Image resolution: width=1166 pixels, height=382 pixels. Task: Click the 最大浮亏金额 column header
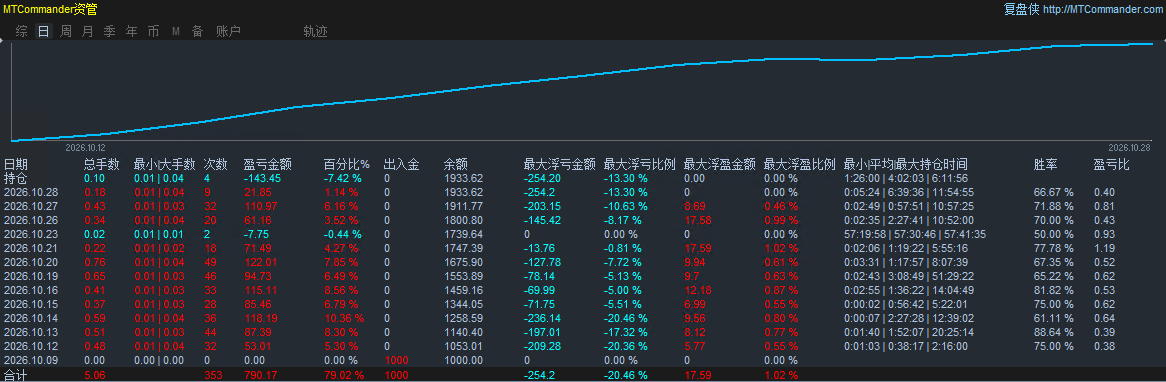559,164
